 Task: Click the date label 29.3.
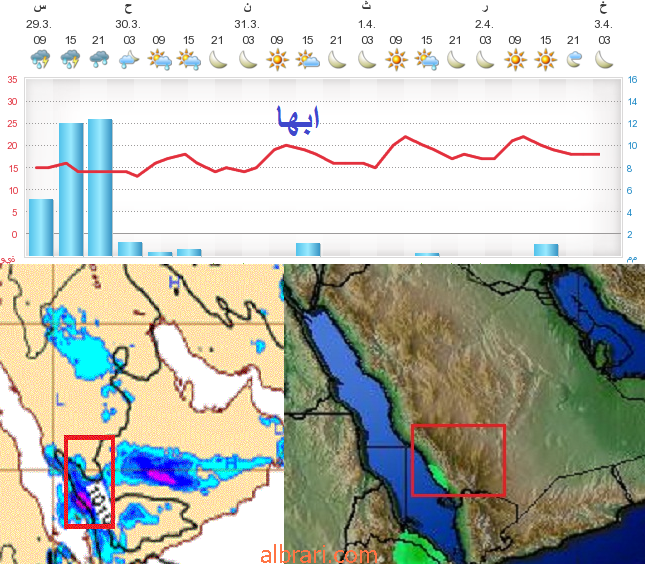point(39,24)
